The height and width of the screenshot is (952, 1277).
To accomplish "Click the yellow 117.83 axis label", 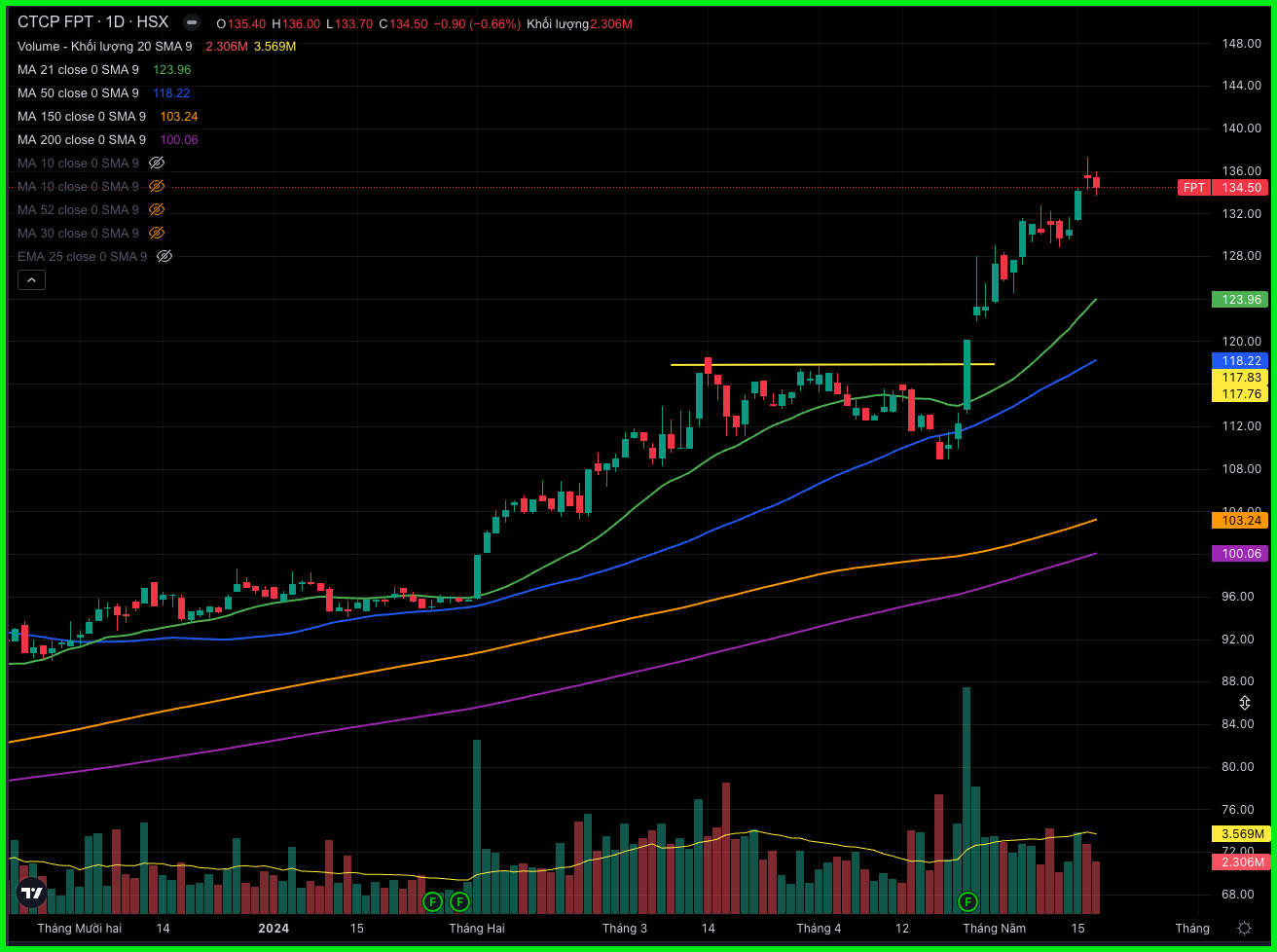I will click(1239, 378).
